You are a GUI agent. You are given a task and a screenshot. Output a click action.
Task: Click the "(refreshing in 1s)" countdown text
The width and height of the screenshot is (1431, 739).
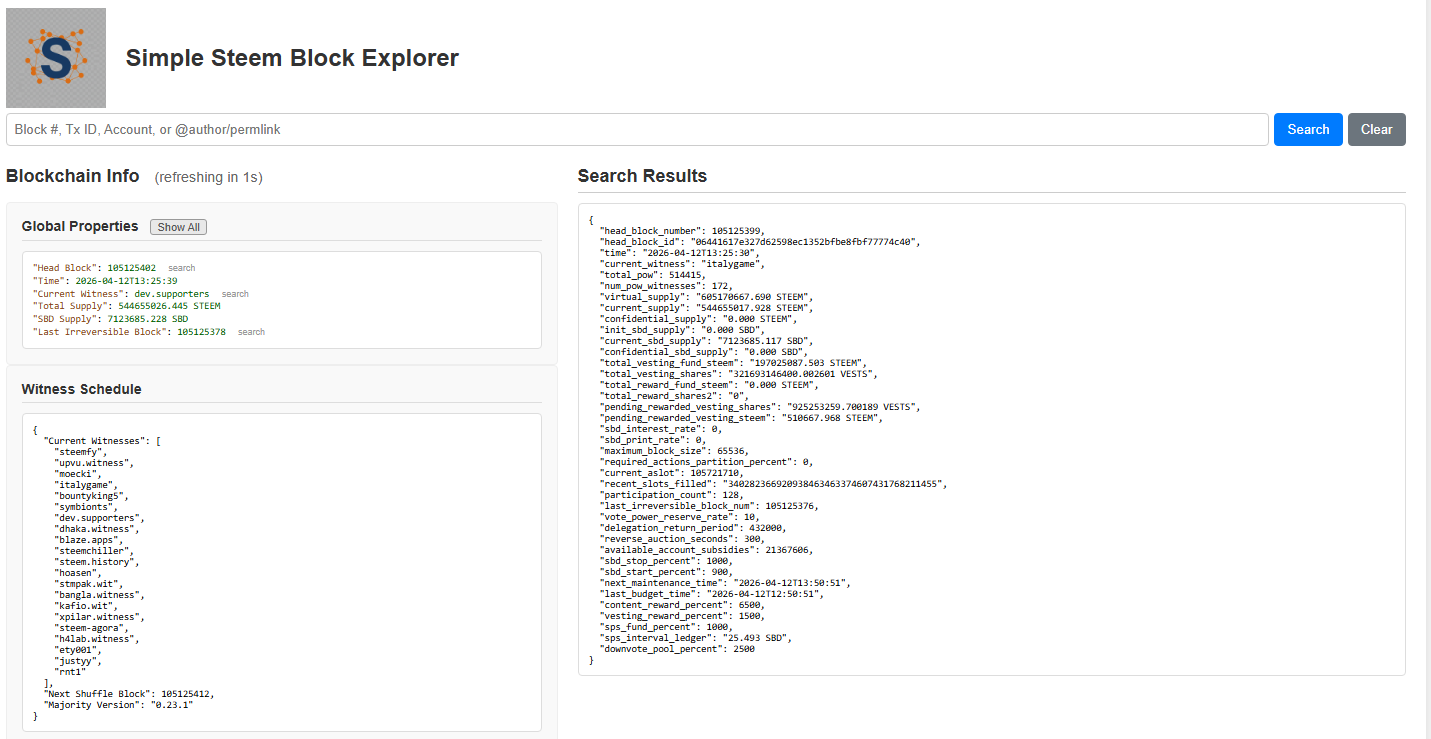(x=208, y=177)
